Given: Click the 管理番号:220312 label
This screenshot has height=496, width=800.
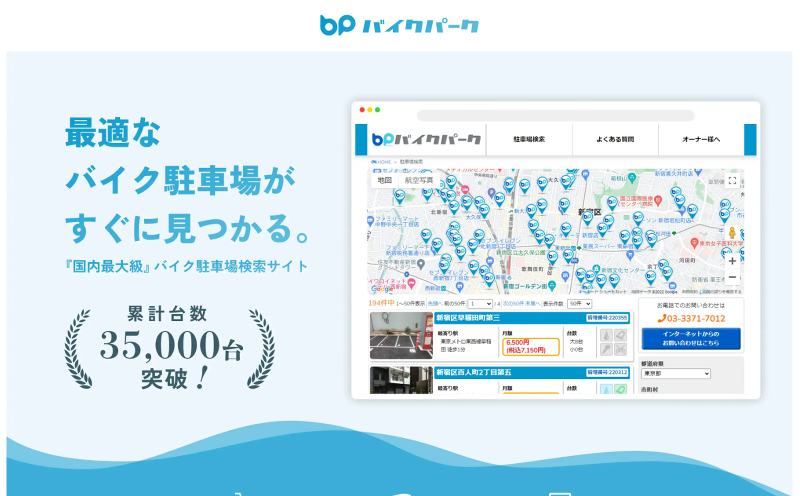Looking at the screenshot, I should pos(607,373).
